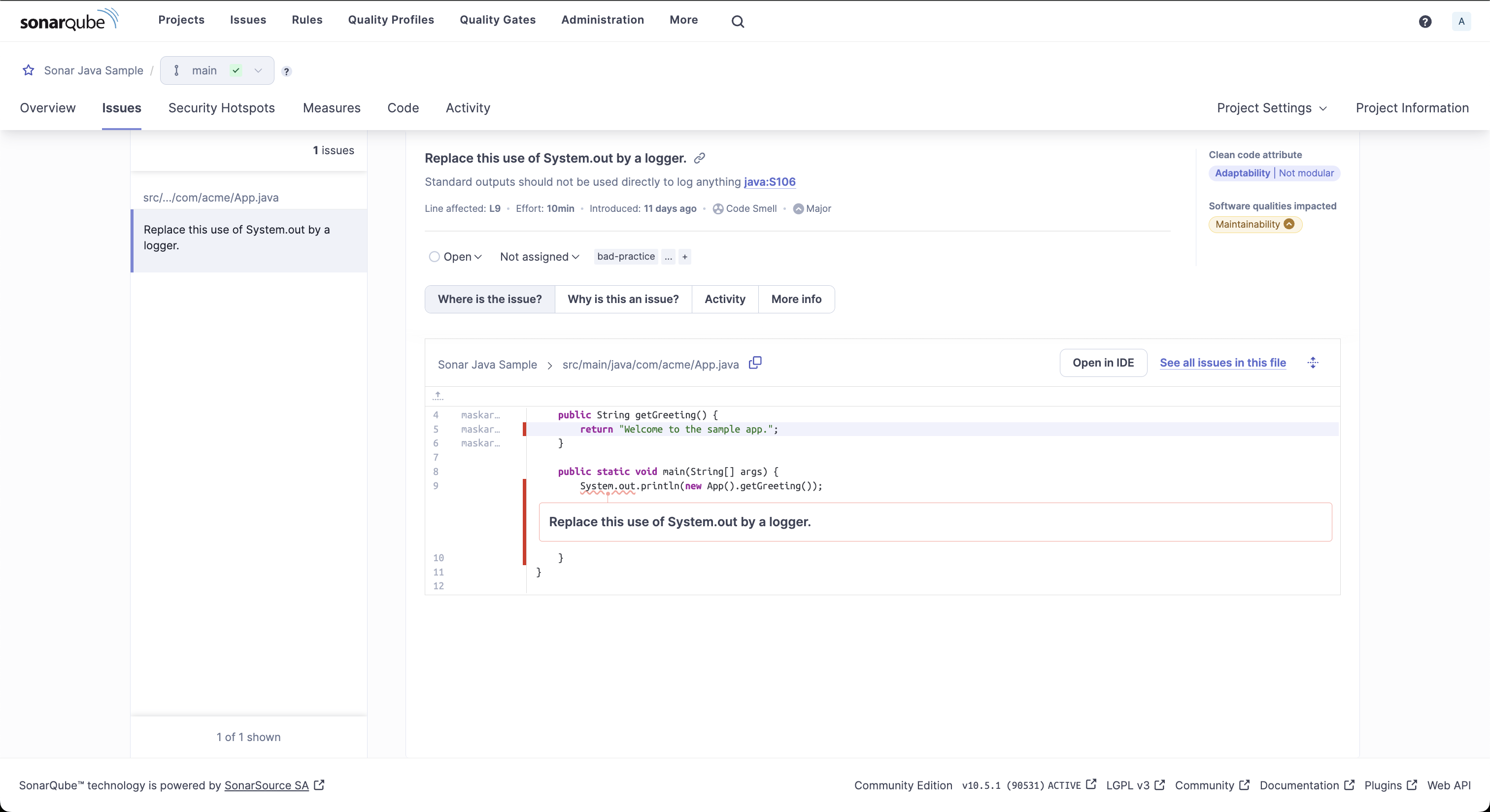Click the permalink icon beside the issue title
The height and width of the screenshot is (812, 1490).
click(x=699, y=158)
